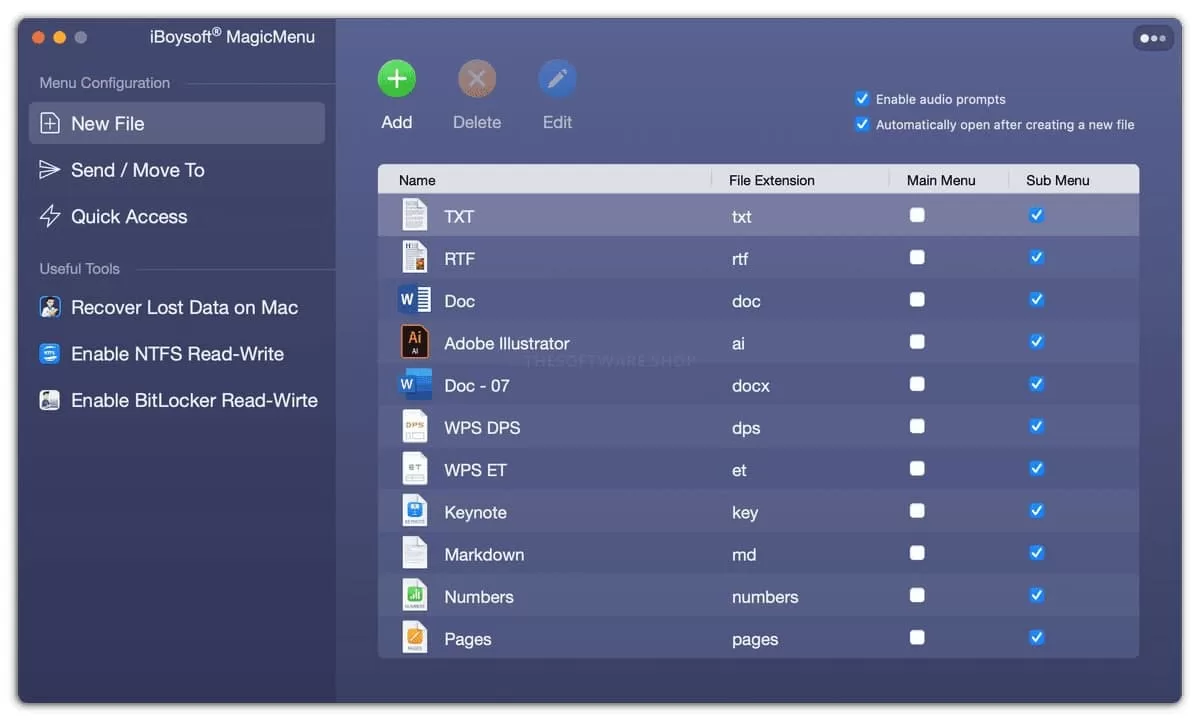Check Main Menu box for Pages
Screen dimensions: 1200x721
tap(917, 638)
